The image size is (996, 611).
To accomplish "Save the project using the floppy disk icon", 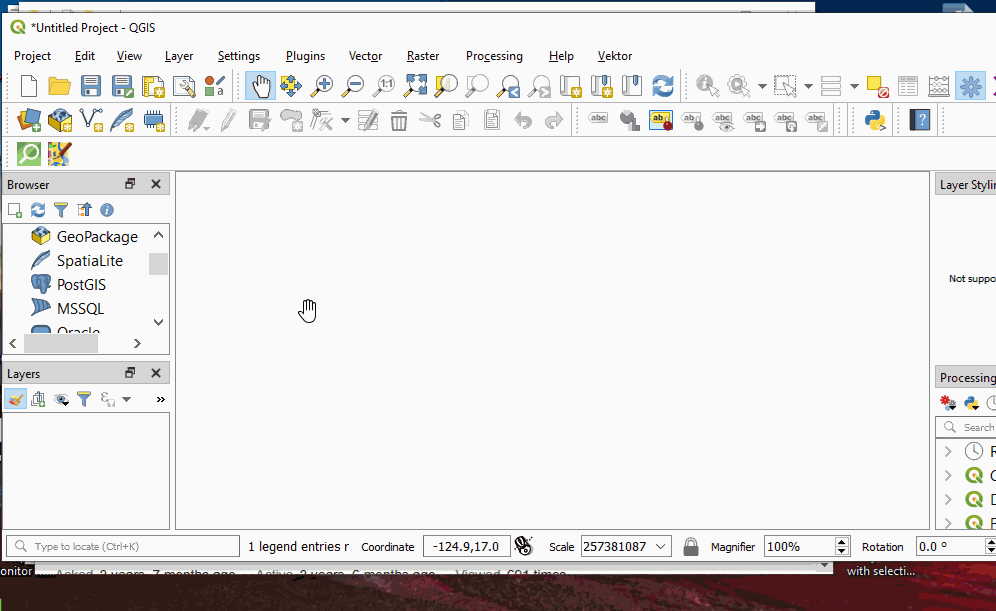I will 91,86.
